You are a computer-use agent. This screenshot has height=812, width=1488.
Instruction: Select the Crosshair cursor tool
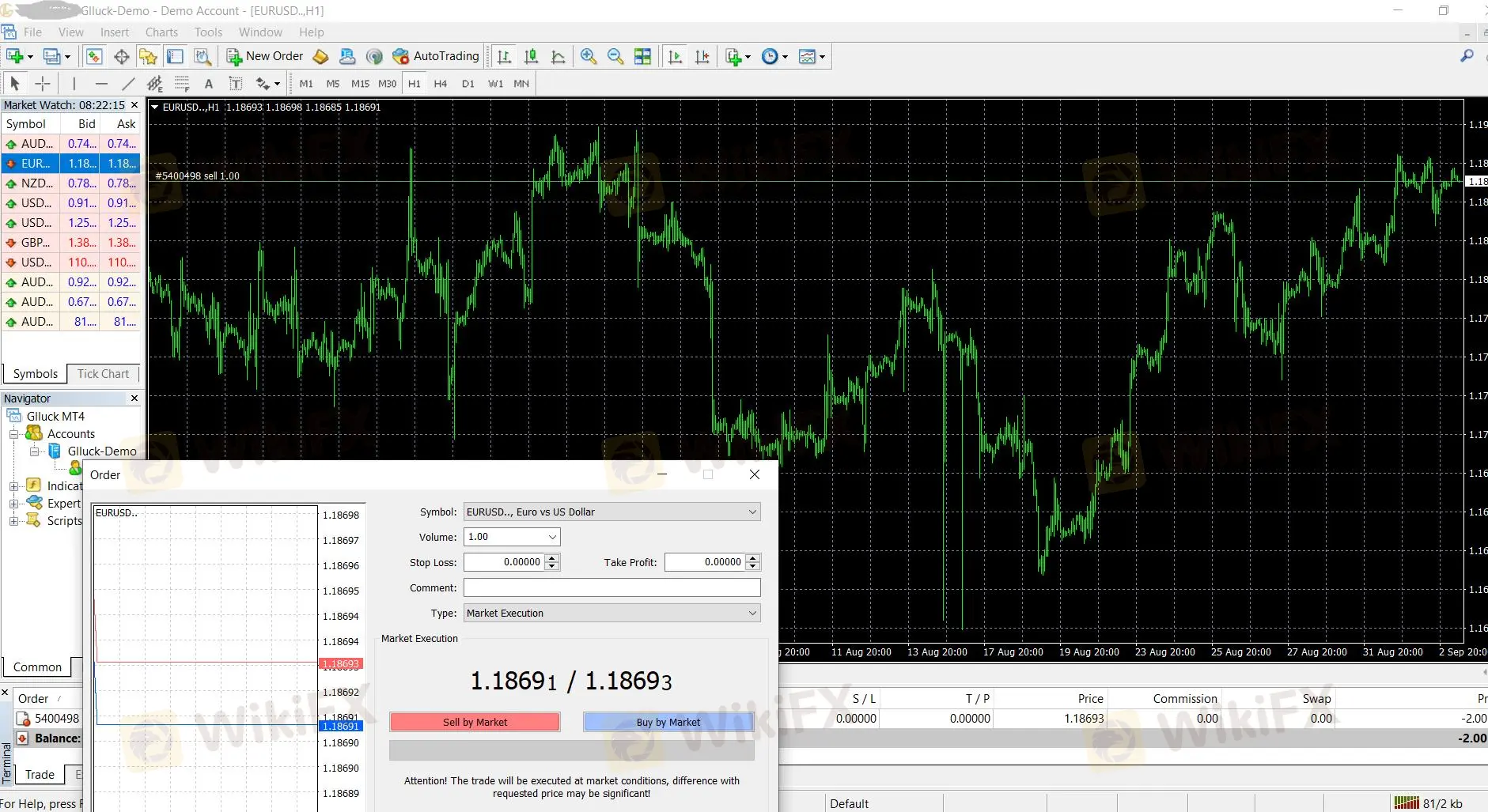click(43, 83)
